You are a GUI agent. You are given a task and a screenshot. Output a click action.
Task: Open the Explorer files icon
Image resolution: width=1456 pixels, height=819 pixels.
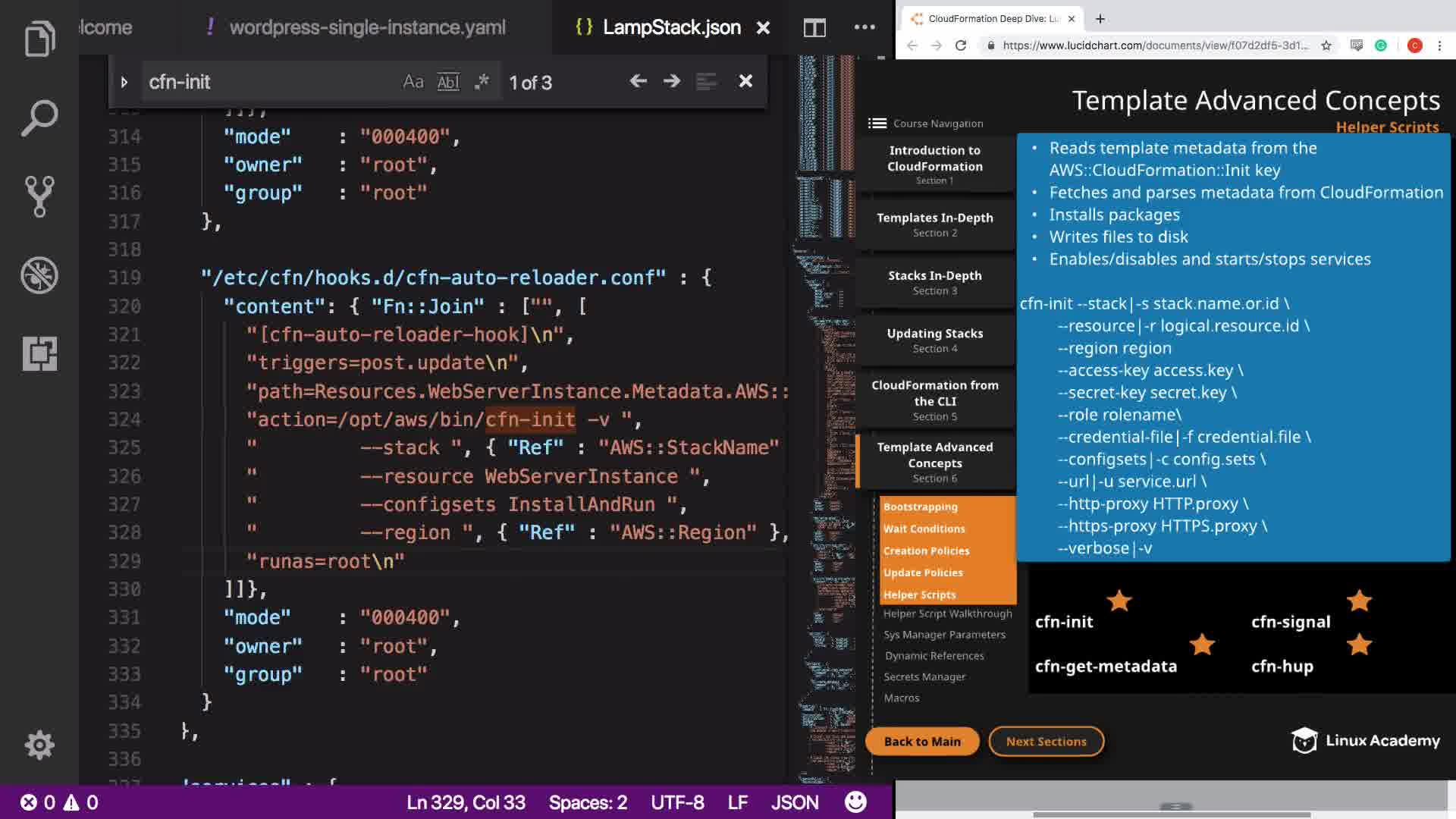pos(39,38)
